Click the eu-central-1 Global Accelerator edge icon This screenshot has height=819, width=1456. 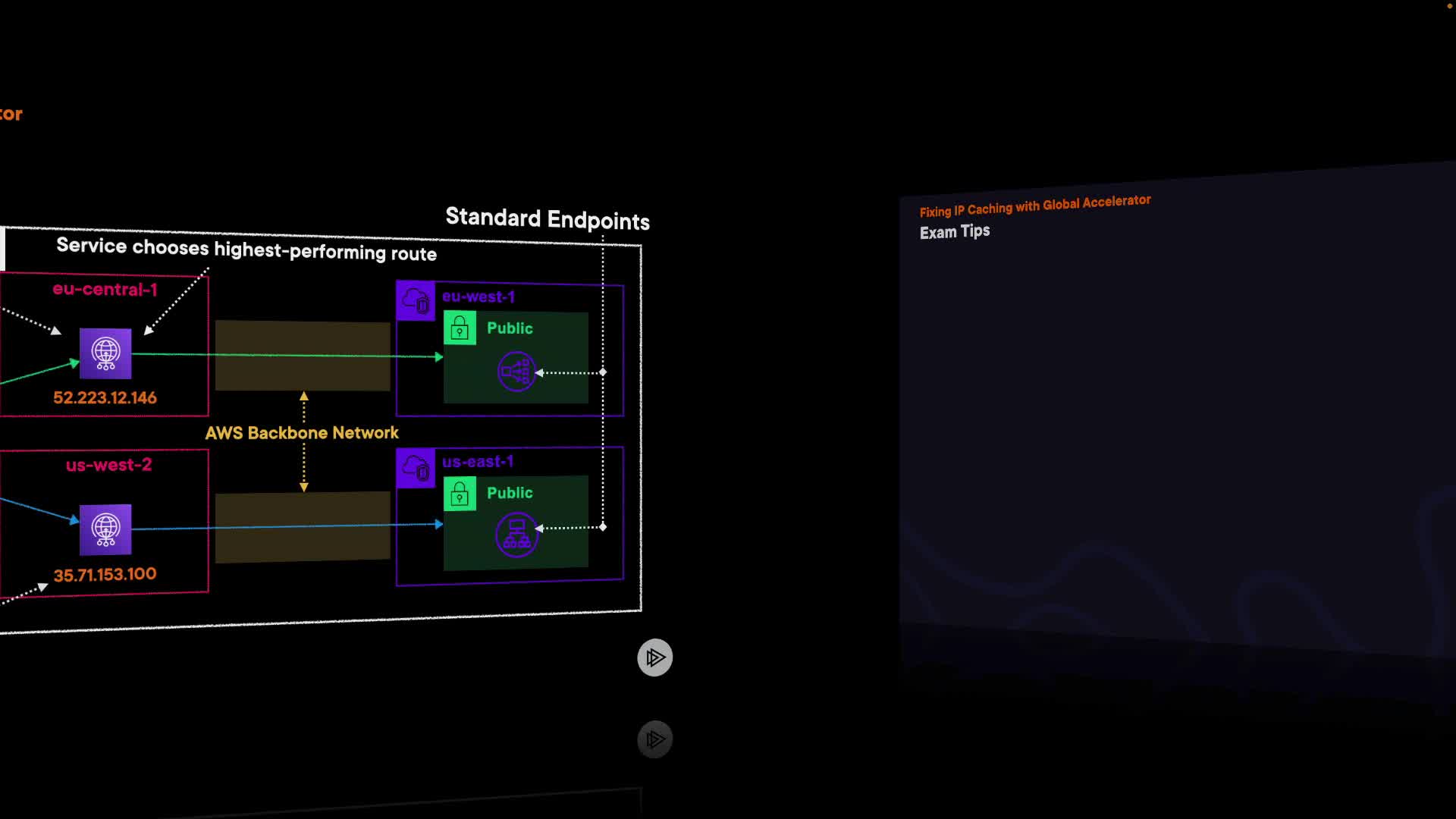pyautogui.click(x=105, y=353)
